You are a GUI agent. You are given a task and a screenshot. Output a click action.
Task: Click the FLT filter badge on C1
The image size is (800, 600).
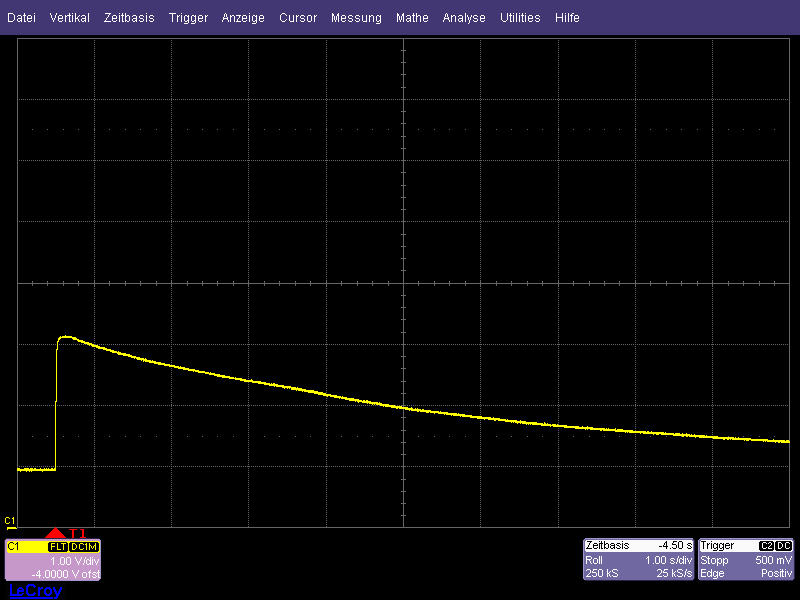coord(58,546)
